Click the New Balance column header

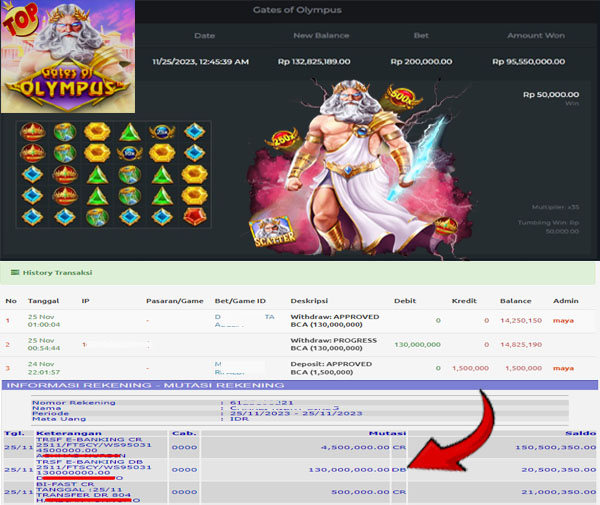click(321, 36)
